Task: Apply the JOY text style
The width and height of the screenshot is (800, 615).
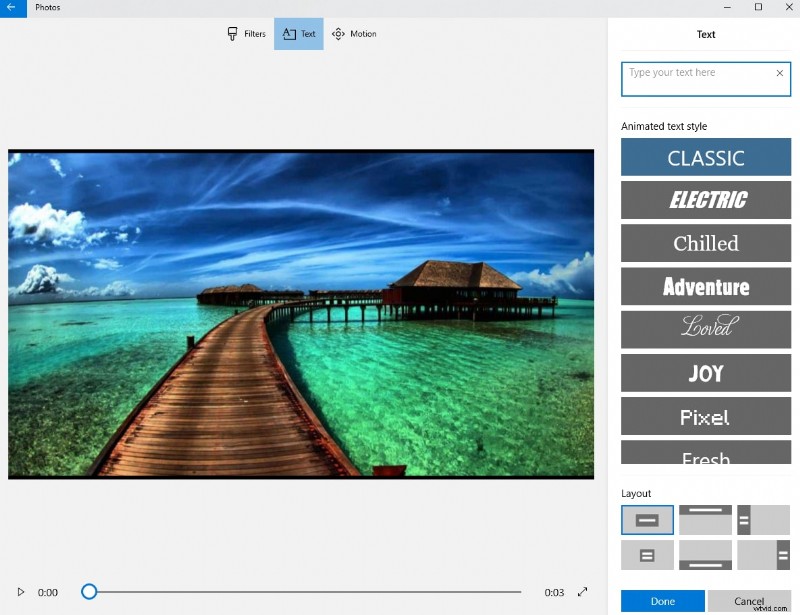Action: click(705, 373)
